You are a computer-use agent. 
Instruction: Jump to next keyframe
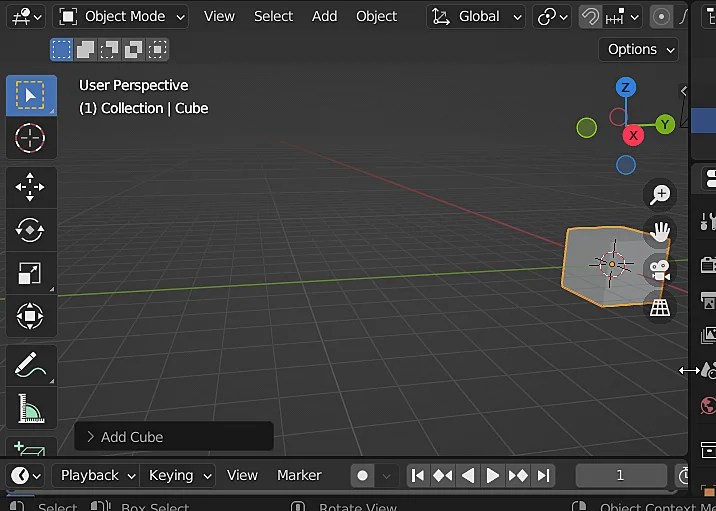pos(518,476)
